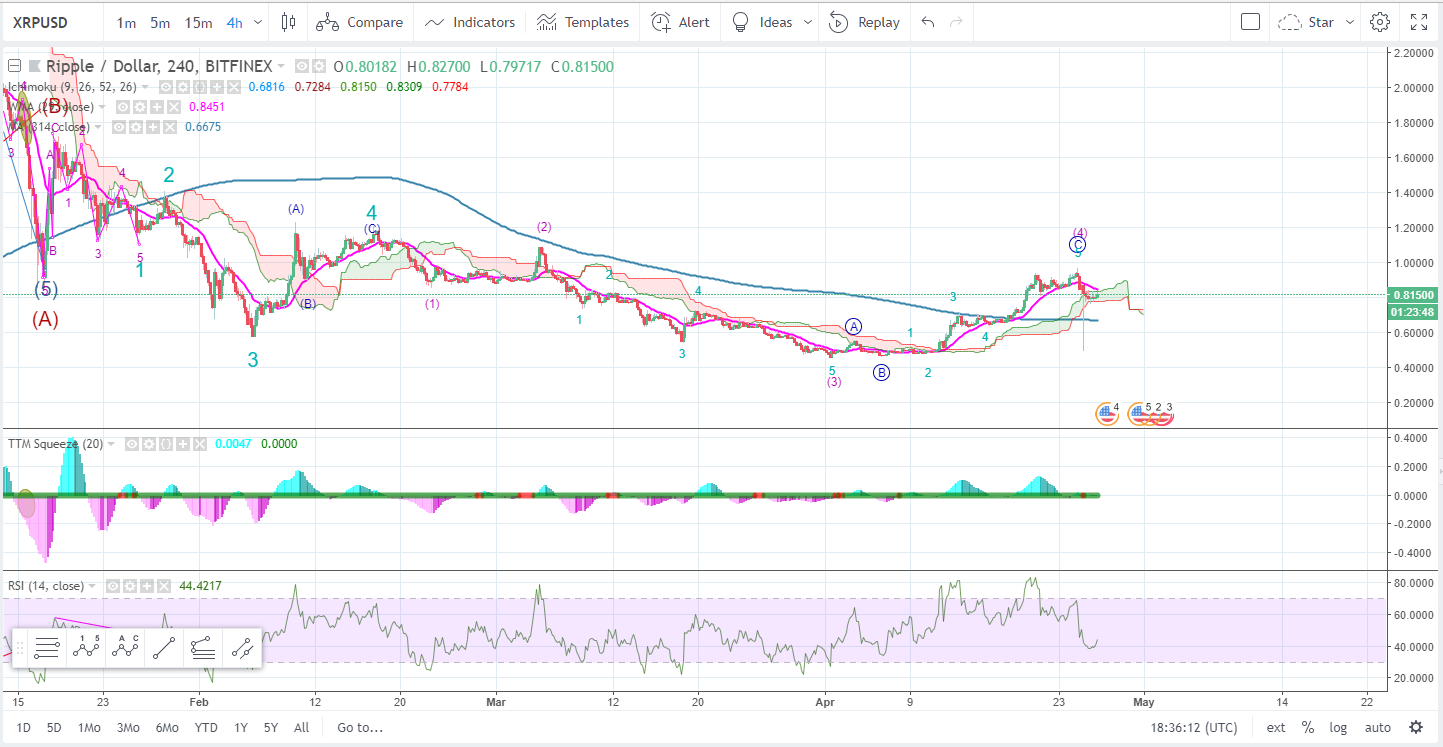Undo the last chart action

pos(928,22)
